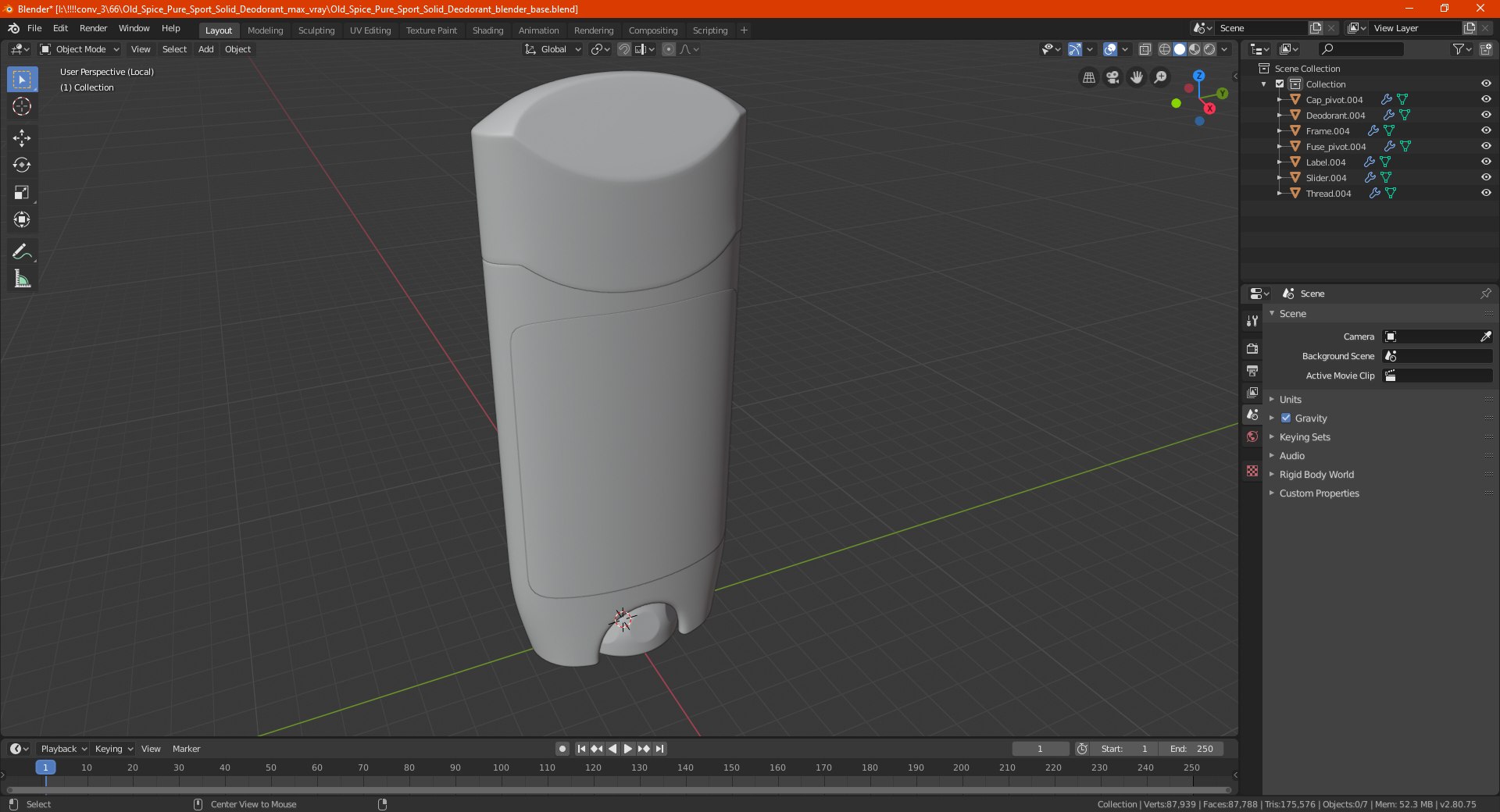Select the Scale tool
Image resolution: width=1500 pixels, height=812 pixels.
pyautogui.click(x=22, y=193)
